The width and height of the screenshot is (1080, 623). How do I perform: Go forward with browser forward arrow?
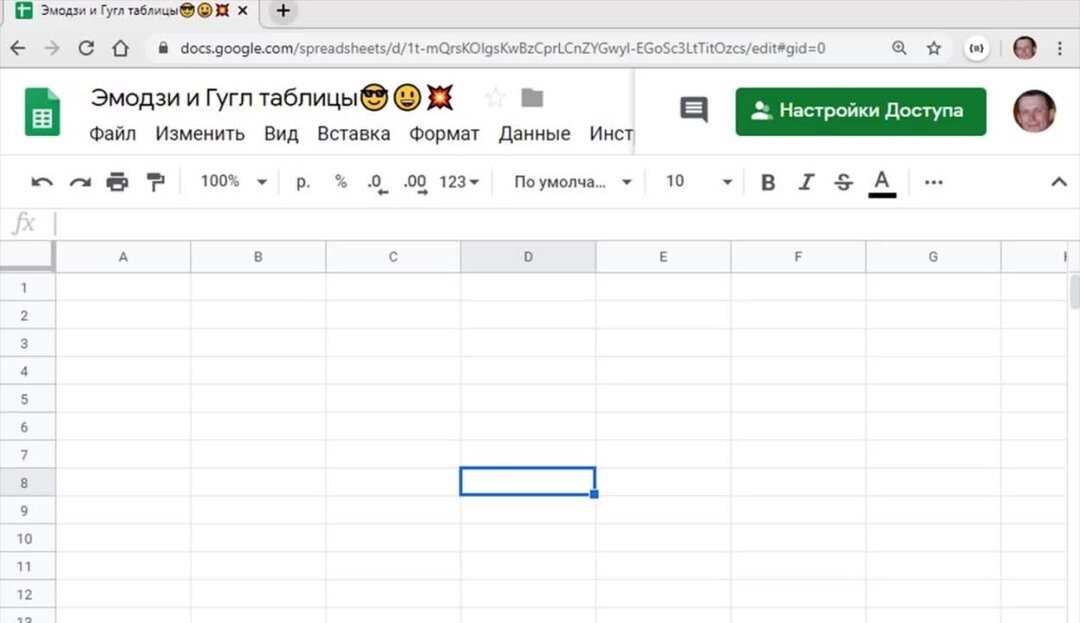tap(52, 48)
